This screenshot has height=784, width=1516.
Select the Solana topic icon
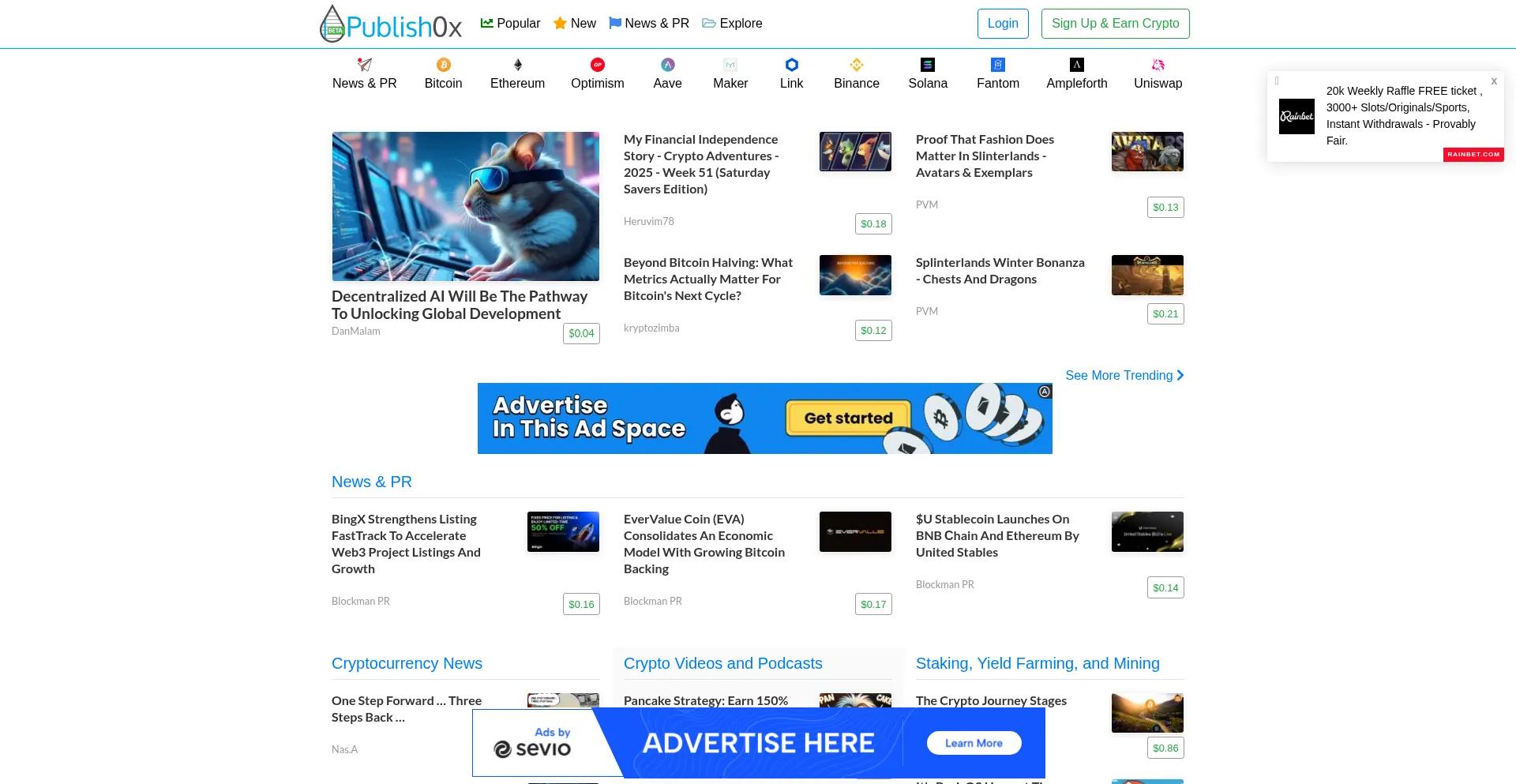[928, 65]
